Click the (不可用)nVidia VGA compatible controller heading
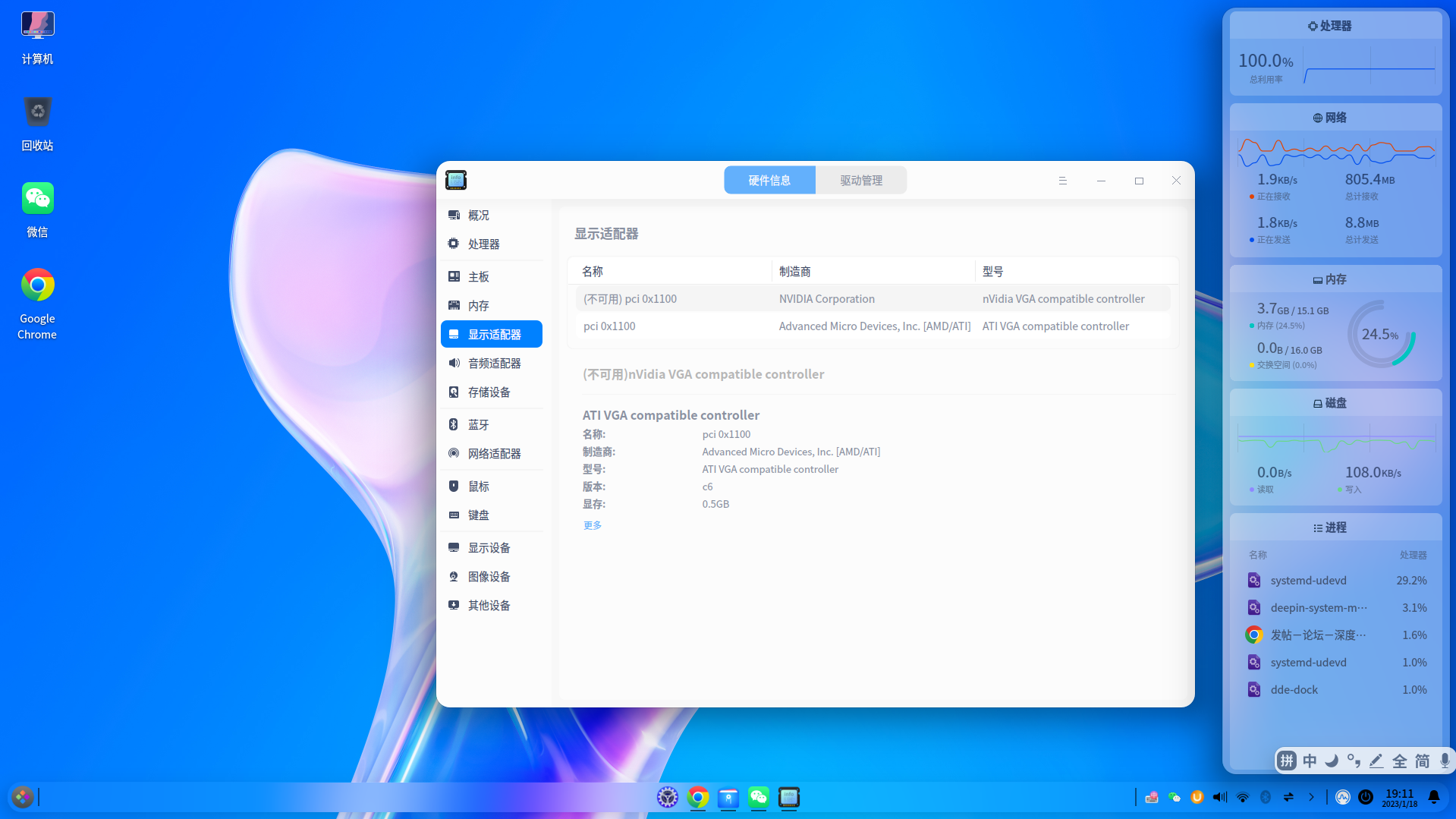The height and width of the screenshot is (819, 1456). pyautogui.click(x=703, y=374)
